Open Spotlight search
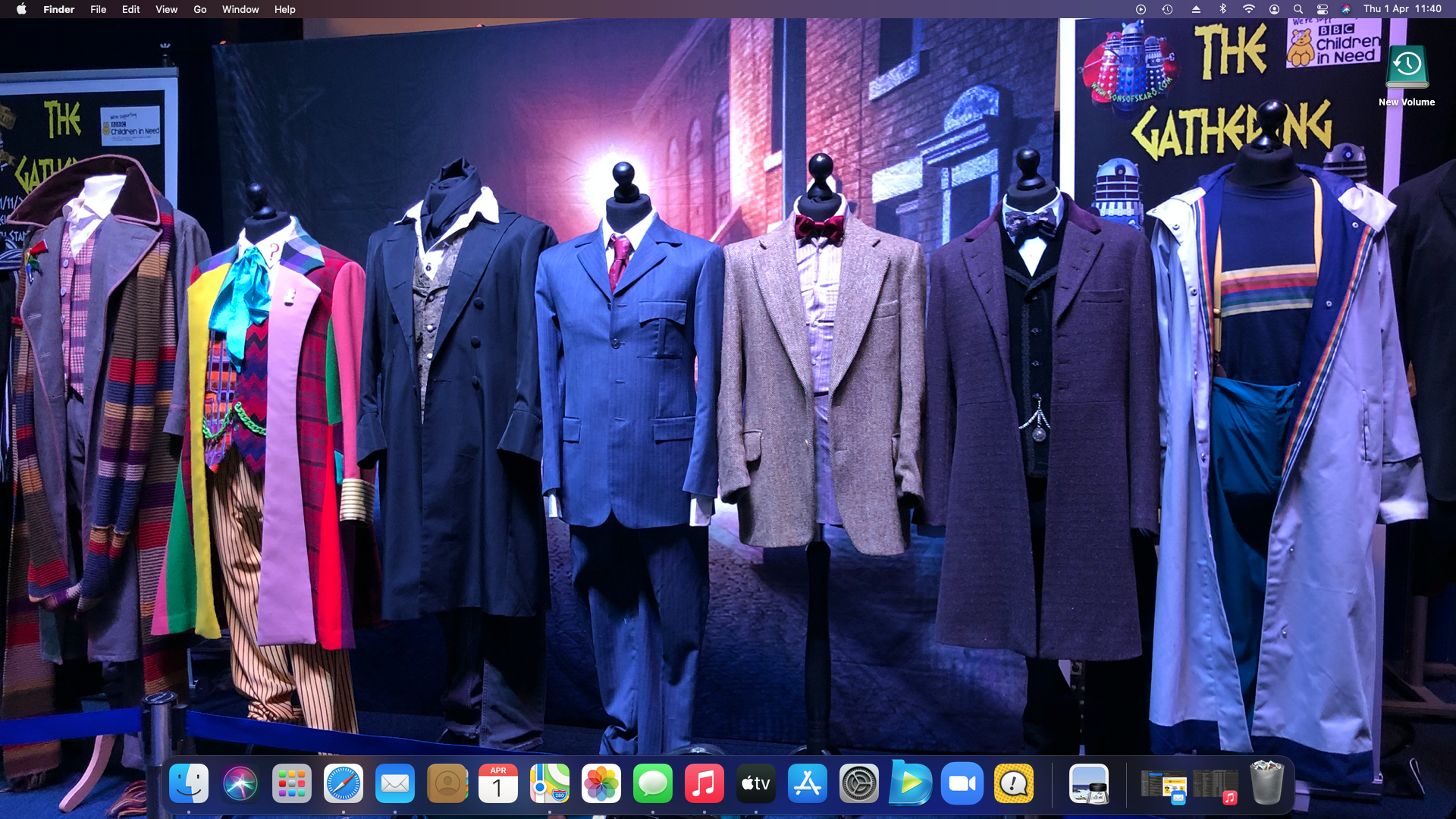 (1298, 9)
